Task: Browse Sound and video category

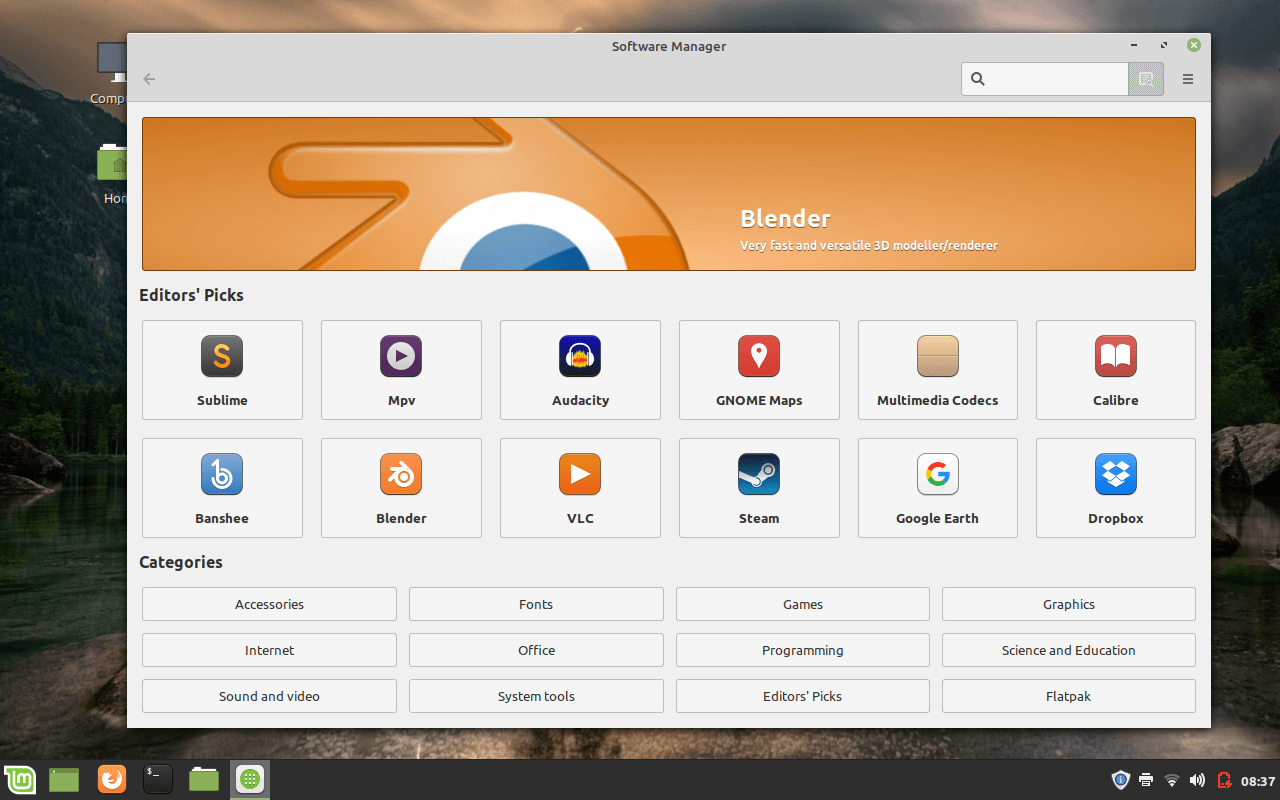Action: (269, 696)
